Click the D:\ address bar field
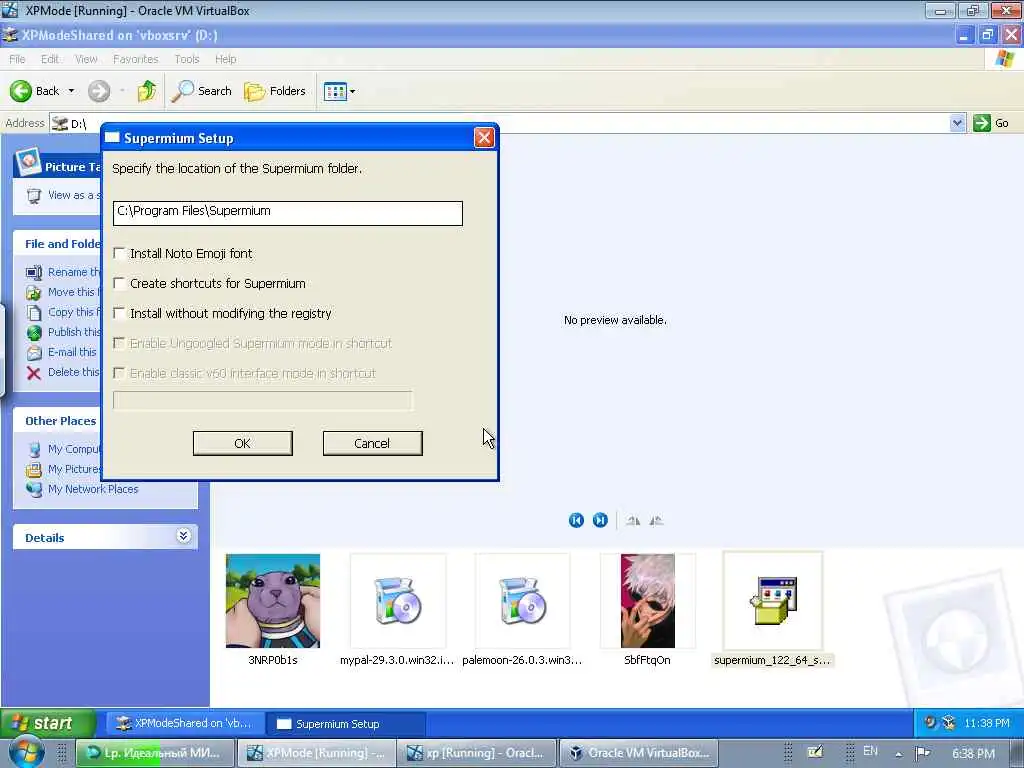1024x768 pixels. (509, 123)
